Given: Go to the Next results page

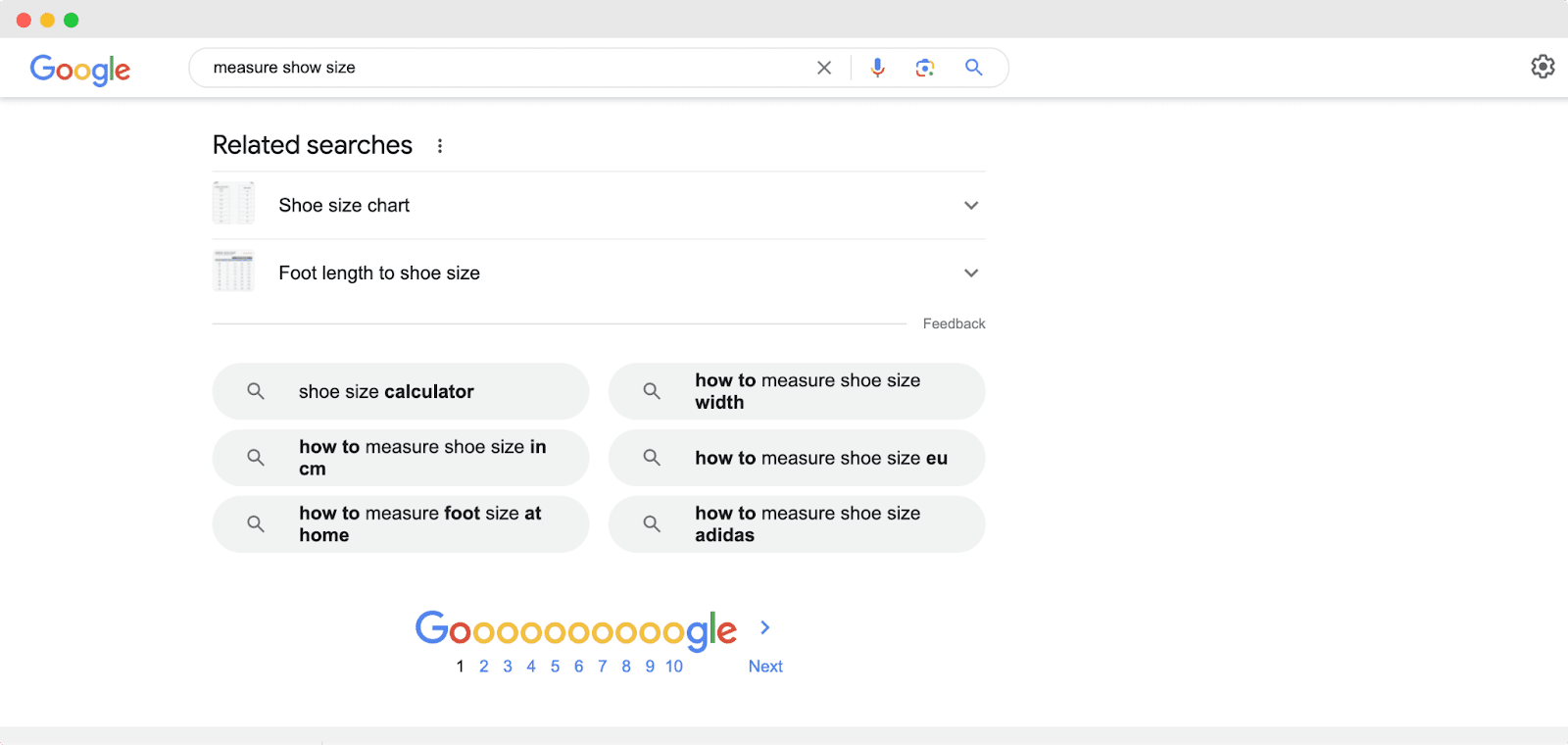Looking at the screenshot, I should pyautogui.click(x=764, y=666).
